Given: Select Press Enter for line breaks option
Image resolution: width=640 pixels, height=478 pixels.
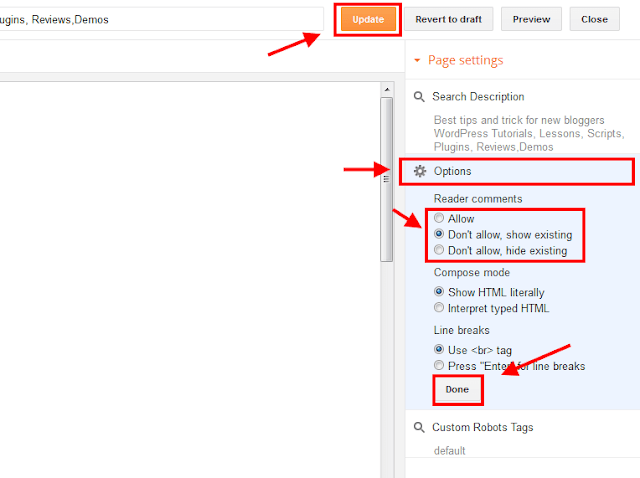Looking at the screenshot, I should [439, 365].
